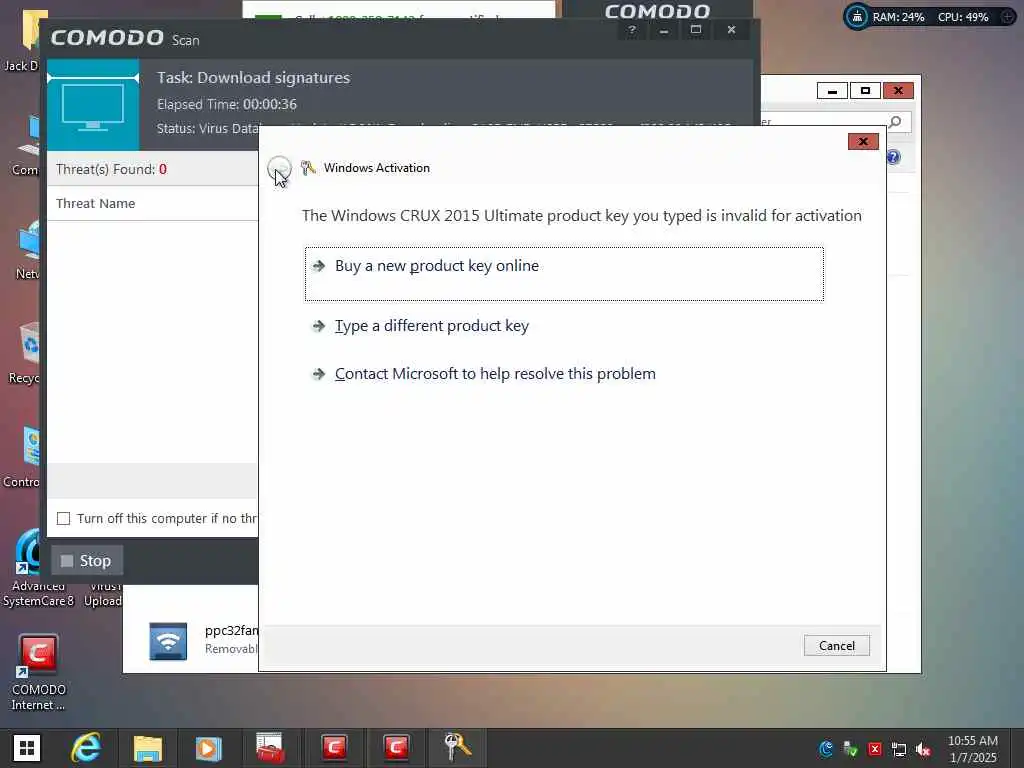Click the blue crescent tray icon
Screen dimensions: 1024x768
click(x=826, y=749)
